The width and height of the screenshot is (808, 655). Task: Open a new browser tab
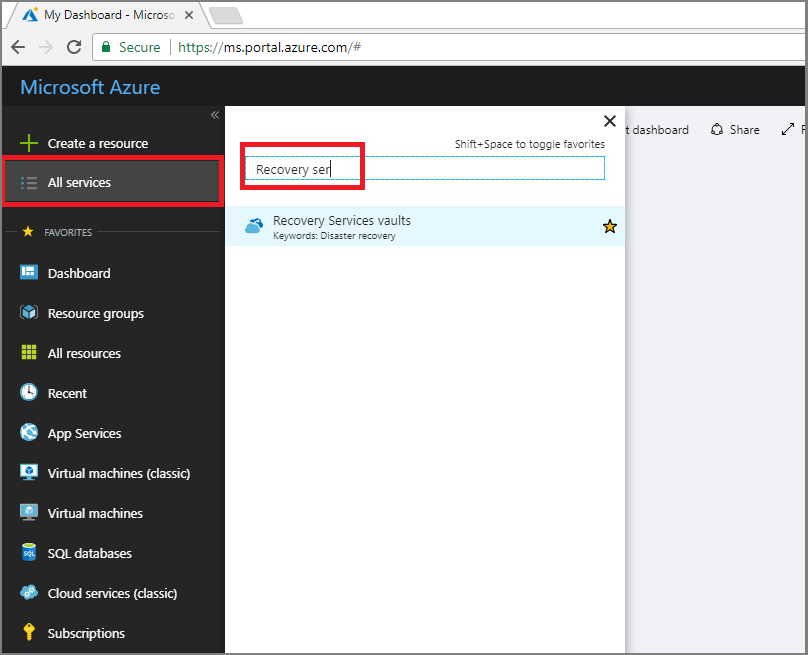pos(225,15)
